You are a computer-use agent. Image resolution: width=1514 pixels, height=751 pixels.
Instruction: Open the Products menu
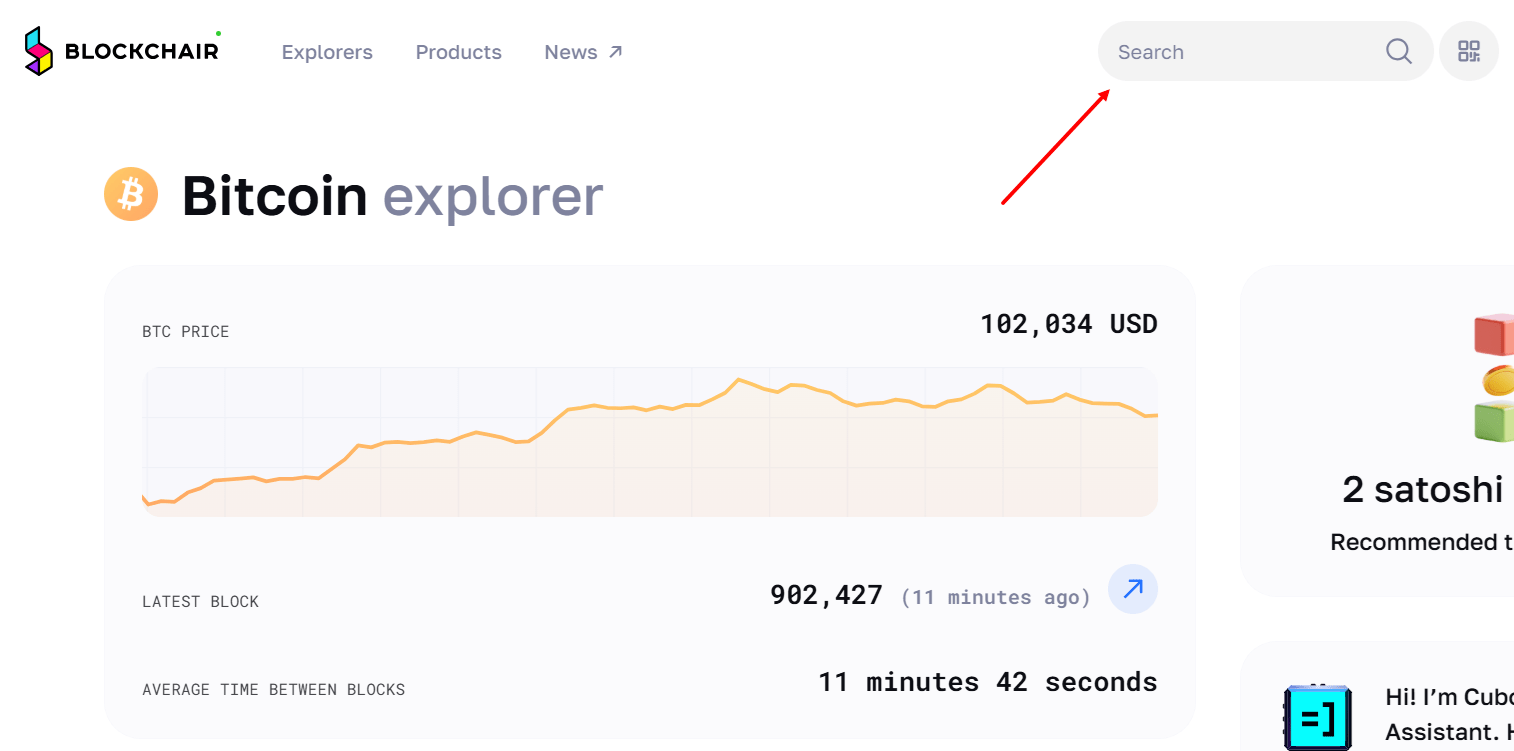(x=459, y=52)
